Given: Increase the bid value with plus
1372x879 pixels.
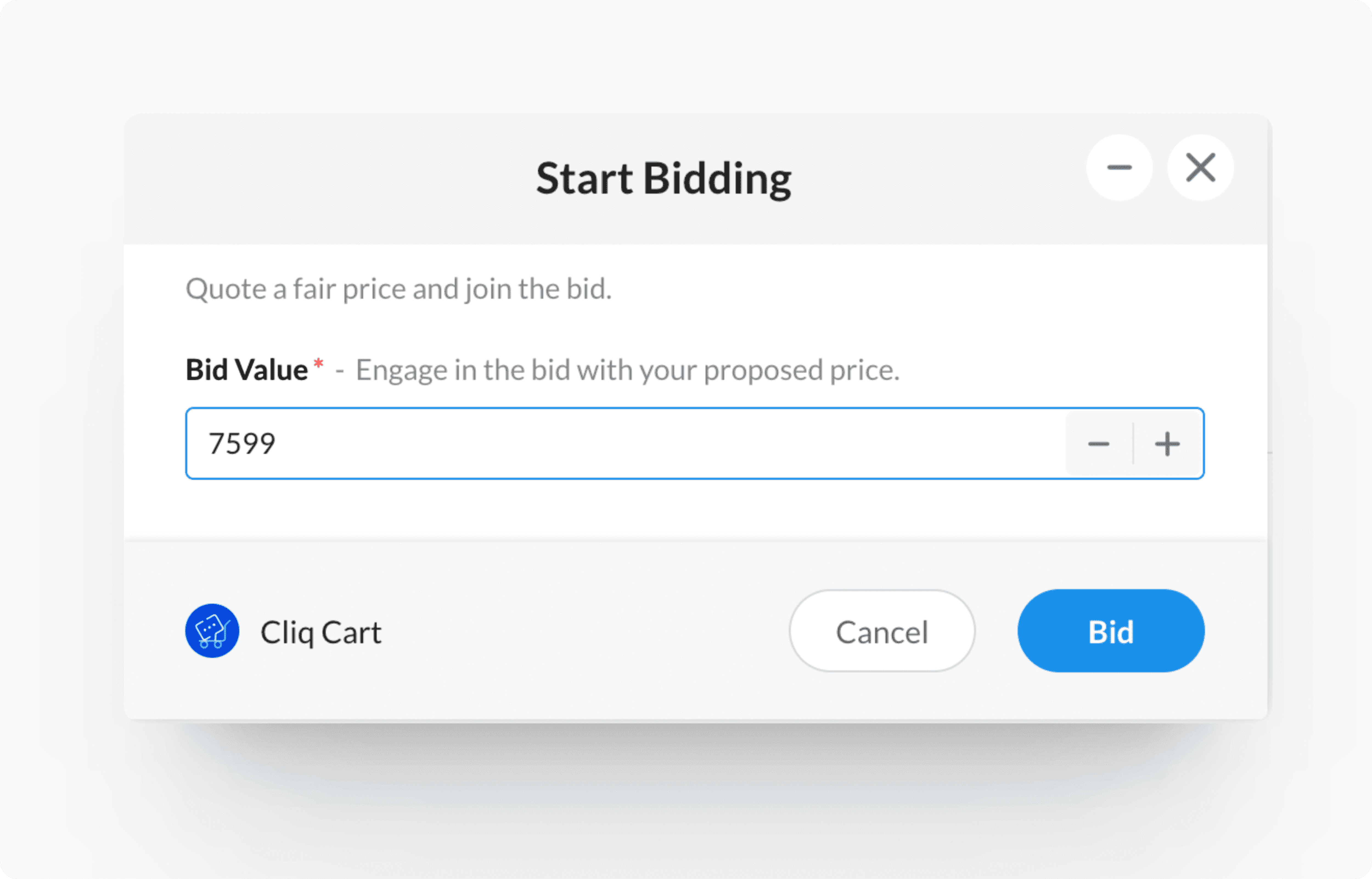Looking at the screenshot, I should point(1167,443).
